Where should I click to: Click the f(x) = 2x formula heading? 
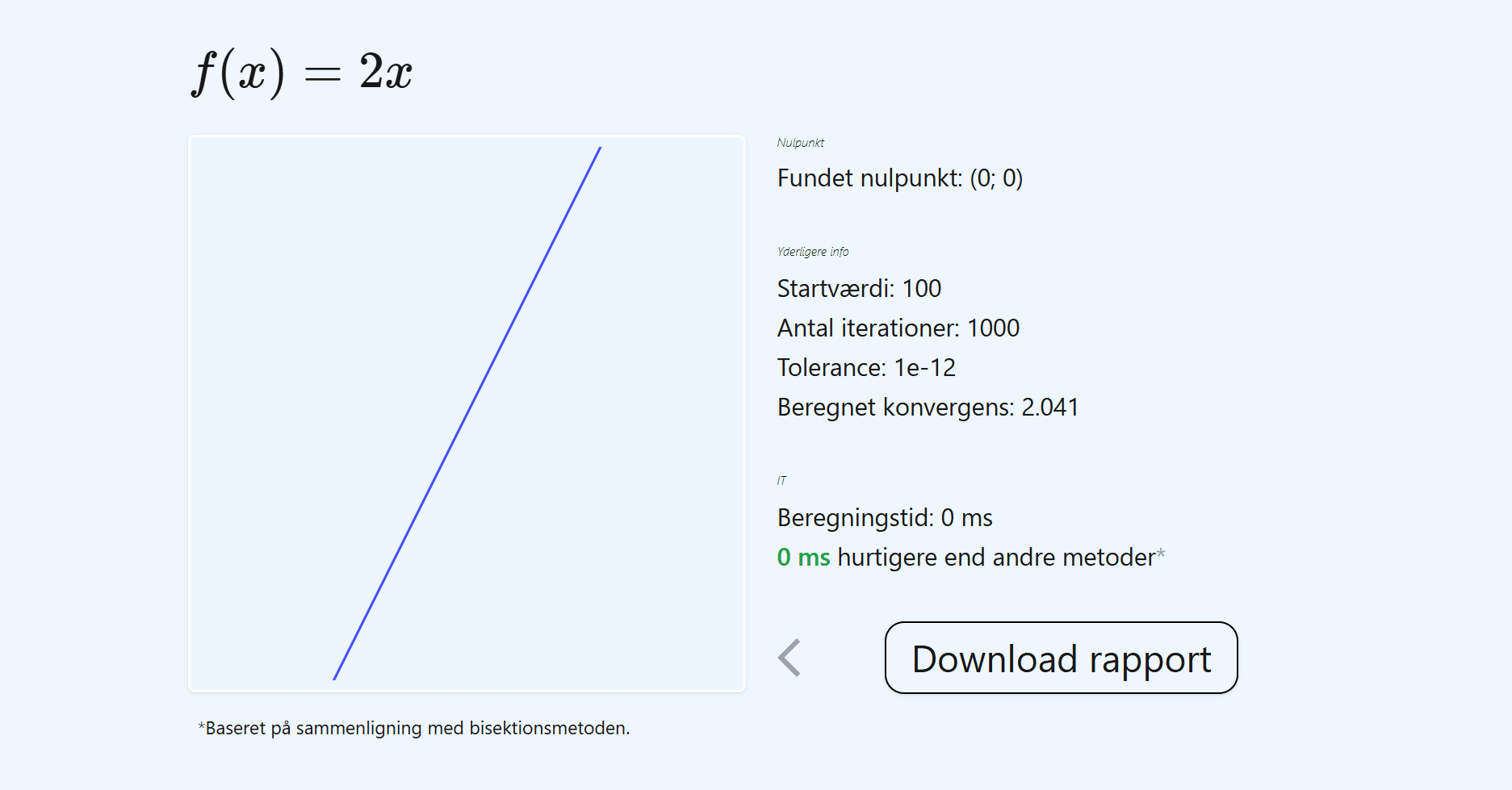302,72
